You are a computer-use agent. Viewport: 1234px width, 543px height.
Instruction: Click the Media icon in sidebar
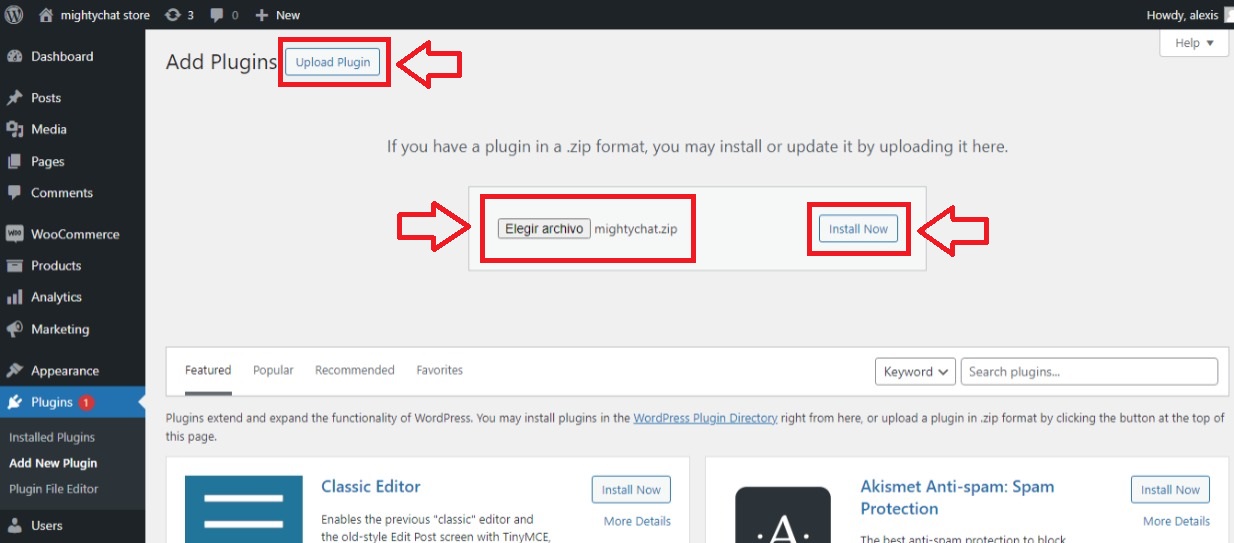click(x=15, y=129)
